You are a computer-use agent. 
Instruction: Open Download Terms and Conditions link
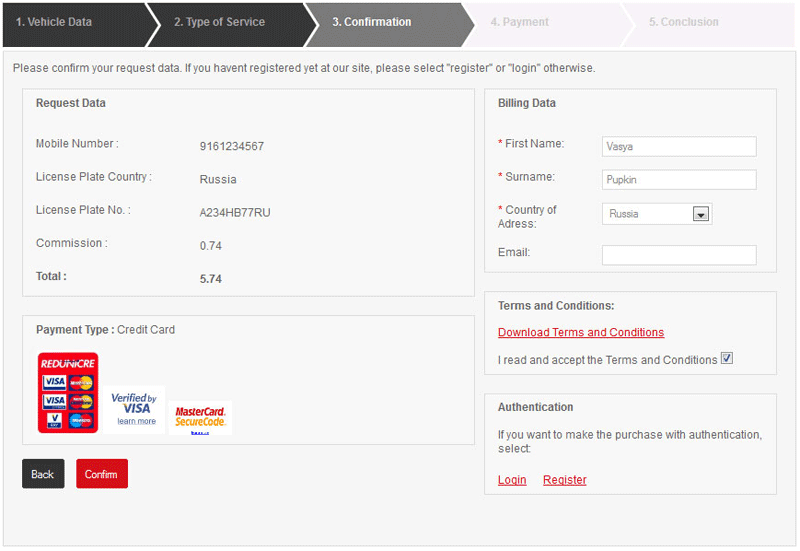581,332
